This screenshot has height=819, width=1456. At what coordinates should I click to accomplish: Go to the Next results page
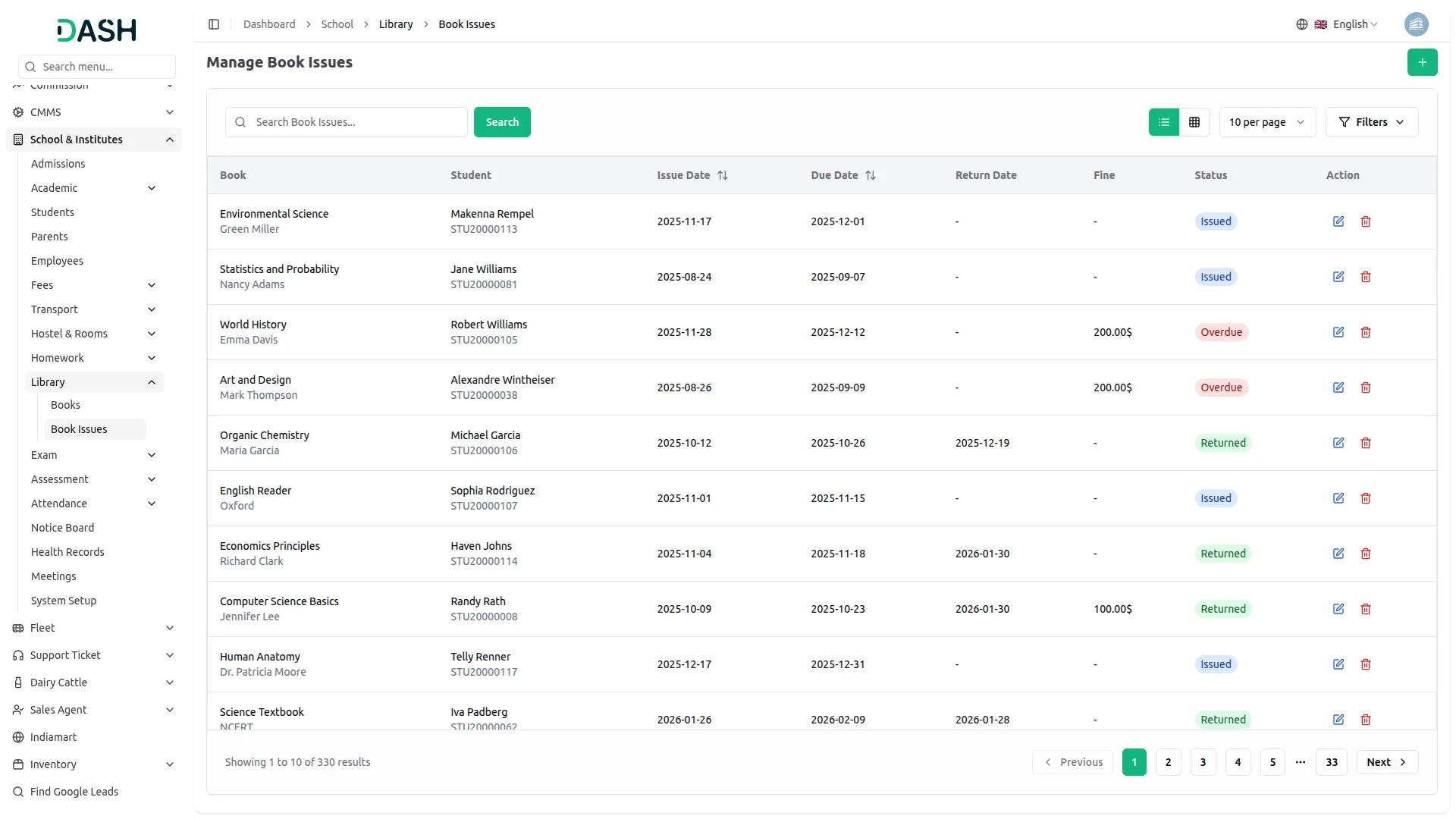(x=1386, y=762)
